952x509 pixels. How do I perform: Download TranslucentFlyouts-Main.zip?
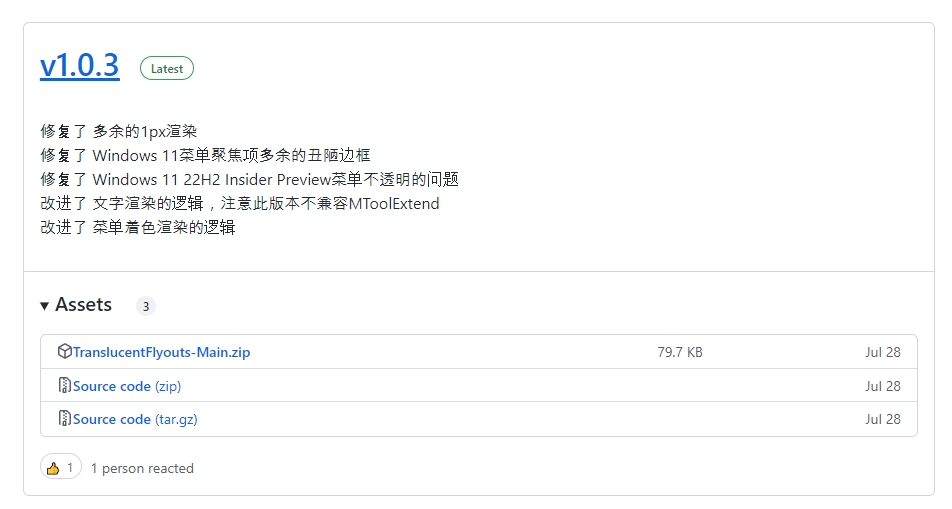click(x=162, y=352)
